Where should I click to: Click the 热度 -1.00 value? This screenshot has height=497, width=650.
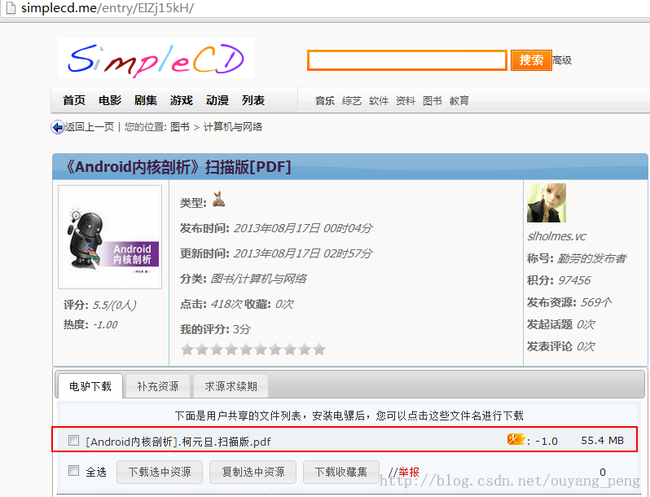pos(105,325)
